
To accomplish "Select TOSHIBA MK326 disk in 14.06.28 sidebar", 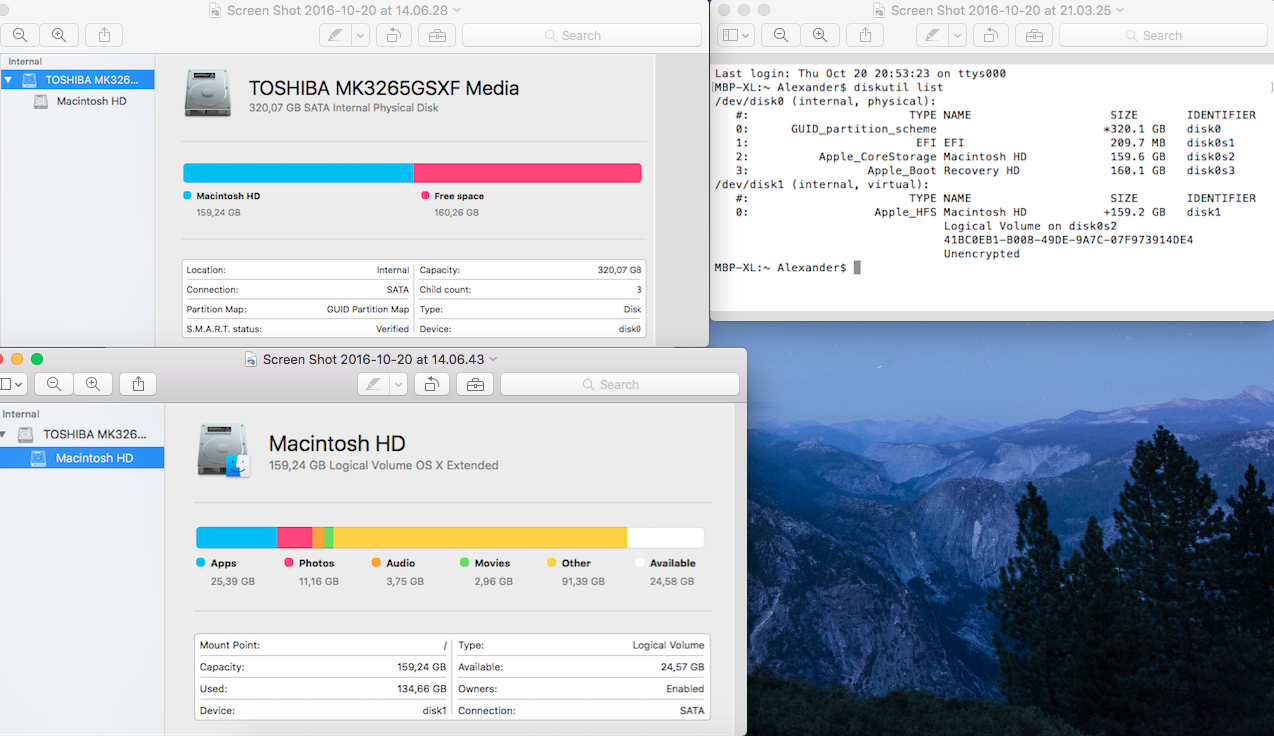I will click(x=78, y=79).
